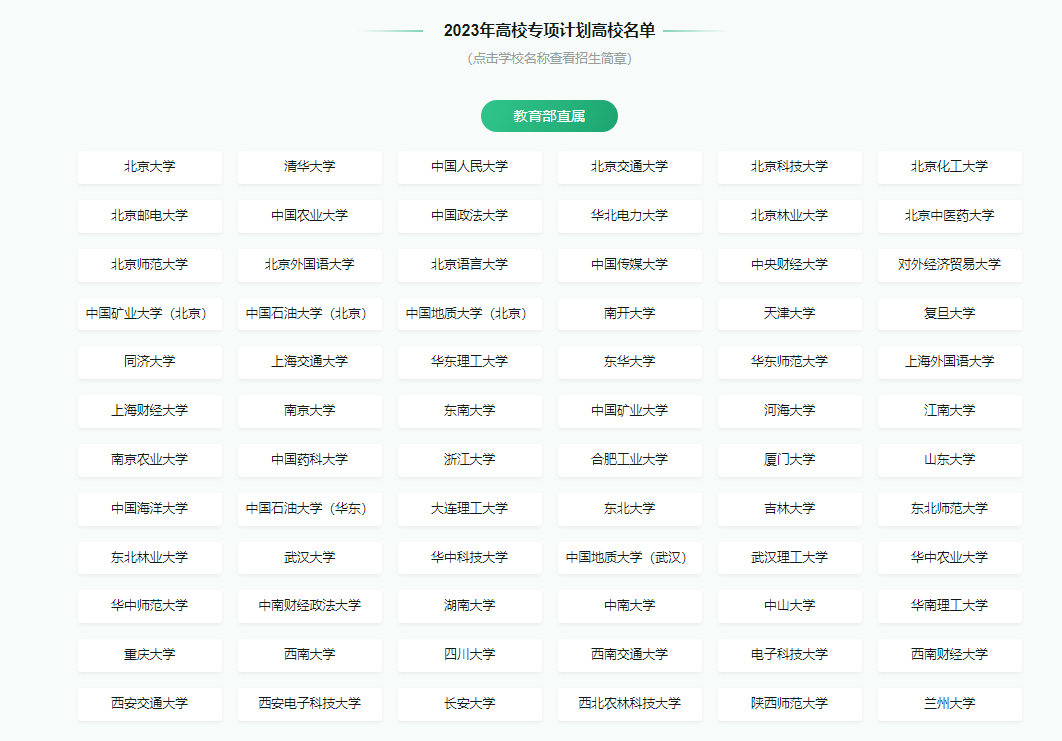The width and height of the screenshot is (1062, 741).
Task: Open 华北电力大学 link
Action: [629, 215]
